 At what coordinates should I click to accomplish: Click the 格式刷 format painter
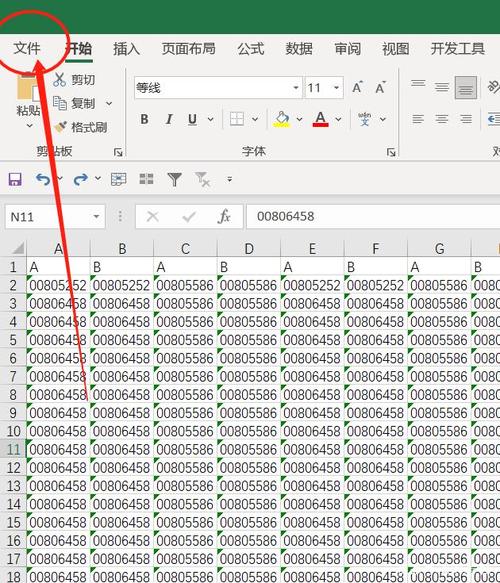click(x=81, y=127)
